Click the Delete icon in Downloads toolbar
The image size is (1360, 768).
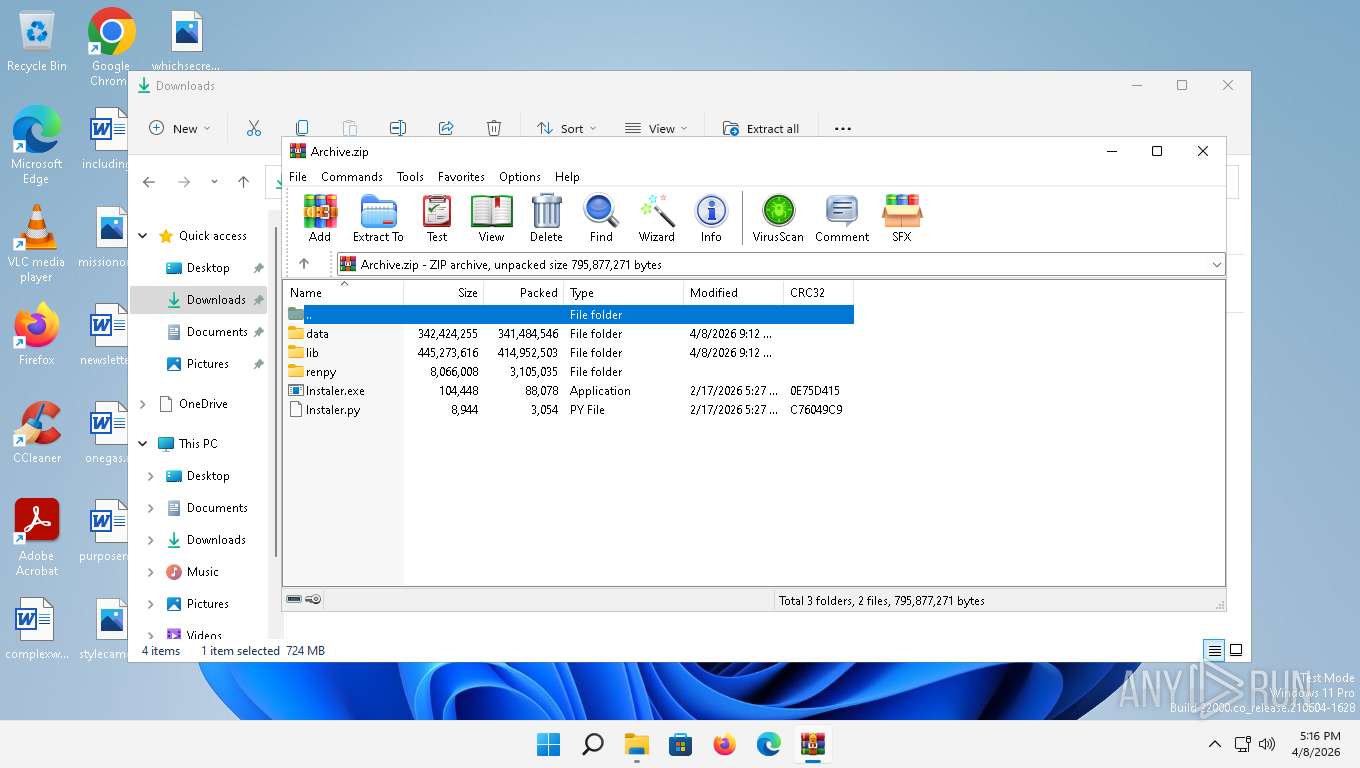(494, 128)
